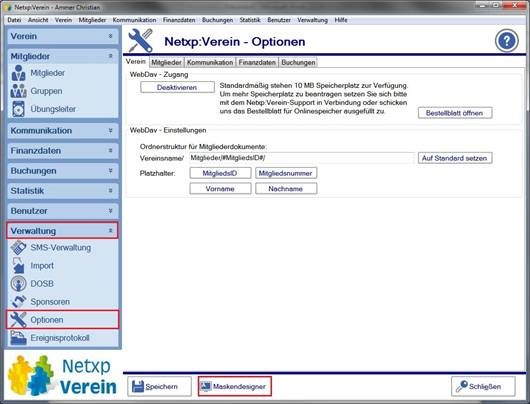Viewport: 530px width, 404px height.
Task: Open the SMS-Verwaltung icon
Action: point(18,247)
